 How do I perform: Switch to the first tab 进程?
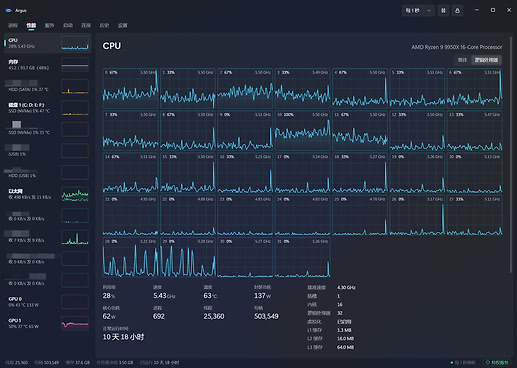click(x=13, y=25)
